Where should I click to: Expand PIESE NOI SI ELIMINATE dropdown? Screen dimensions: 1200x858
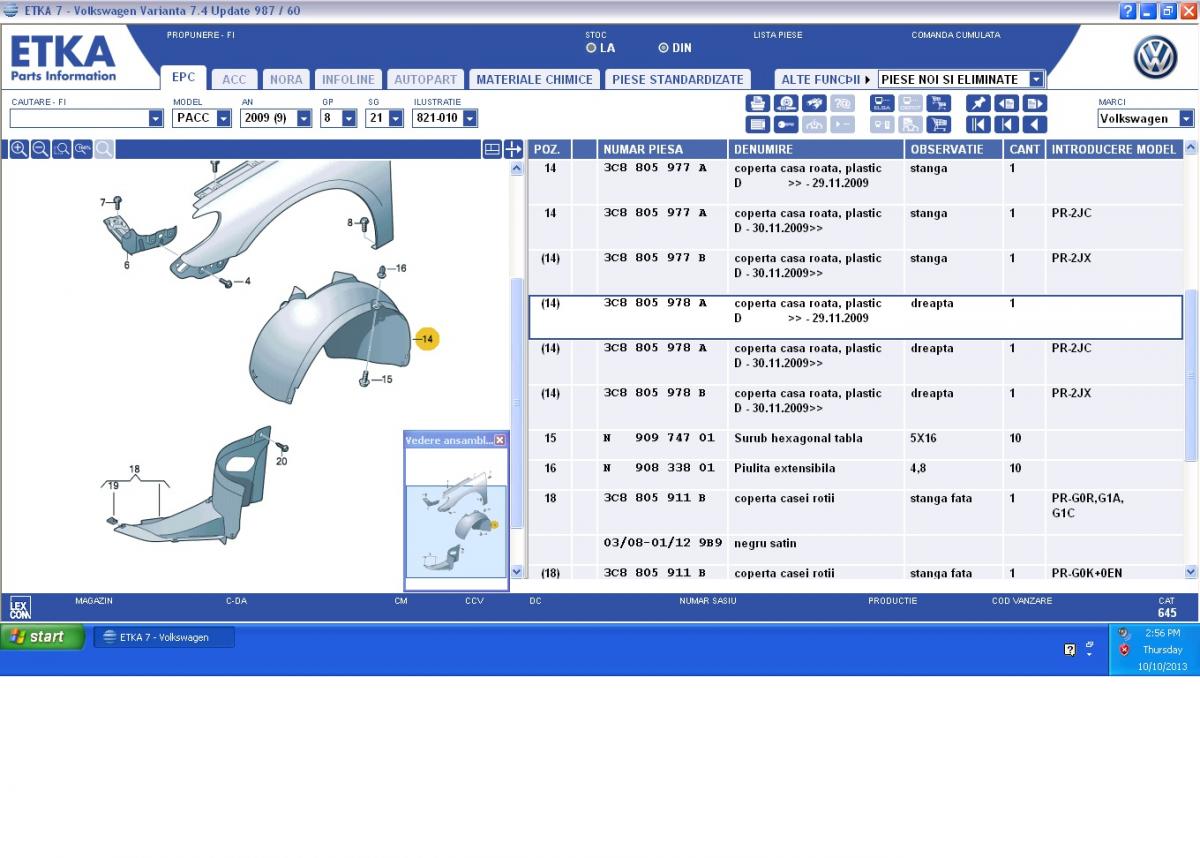pyautogui.click(x=1036, y=79)
